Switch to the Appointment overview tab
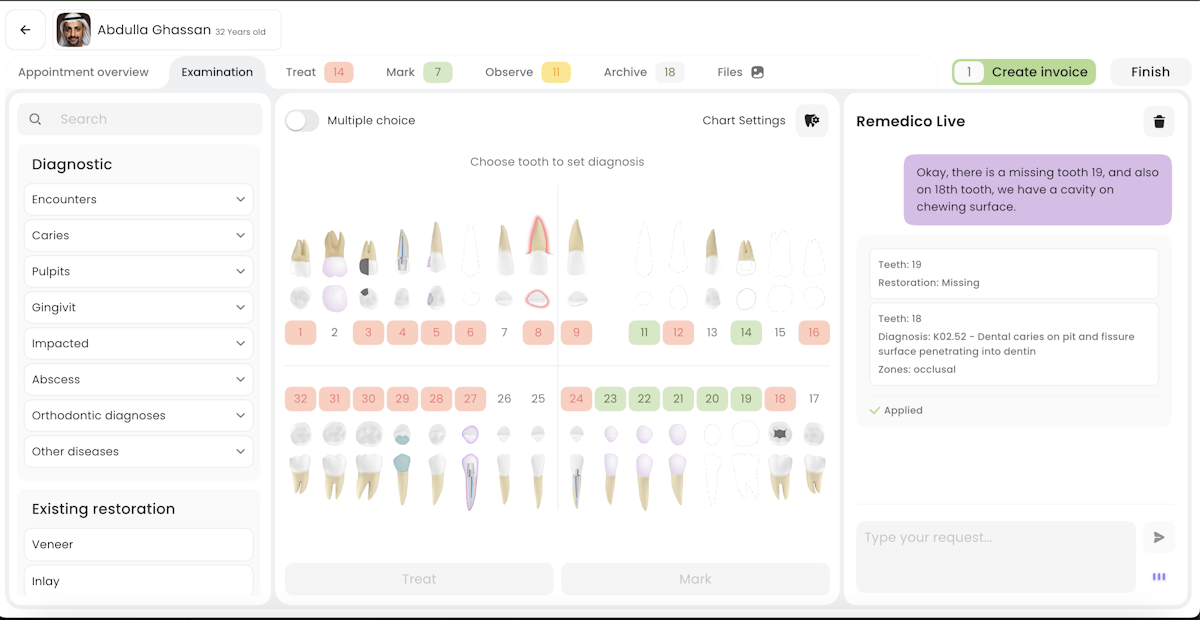 click(83, 71)
